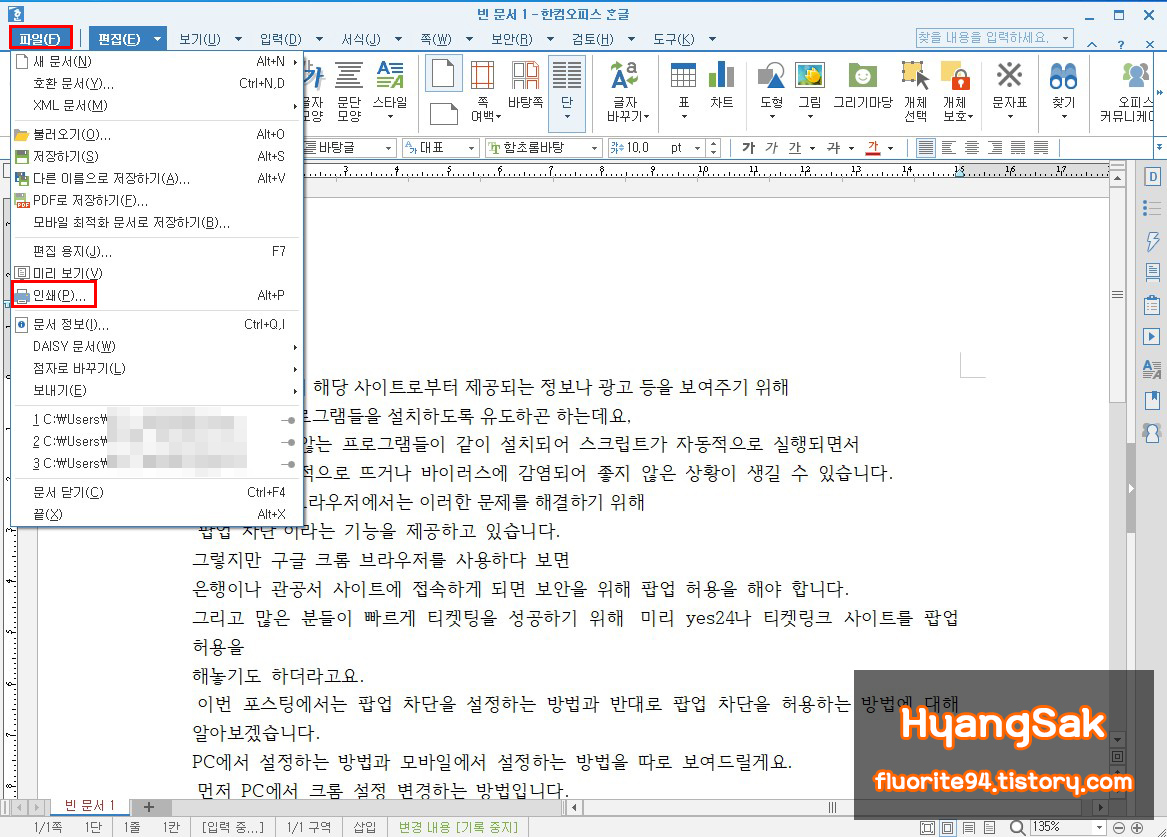Open the 10.0 font size dropdown
Image resolution: width=1167 pixels, height=837 pixels.
point(697,148)
